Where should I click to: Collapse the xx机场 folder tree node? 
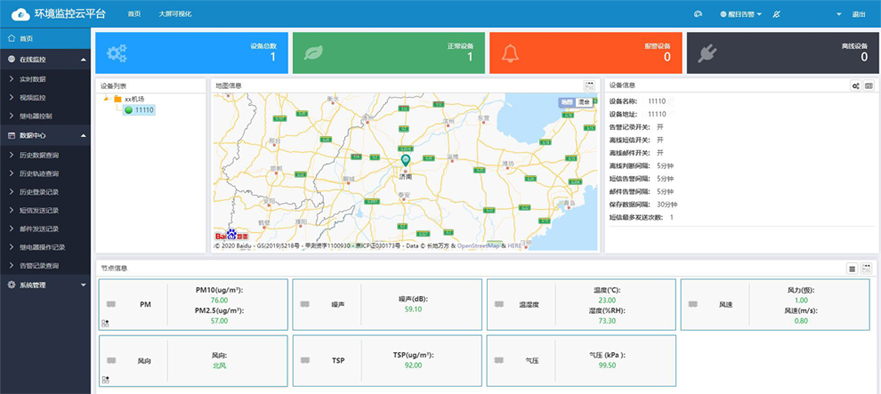coord(107,99)
